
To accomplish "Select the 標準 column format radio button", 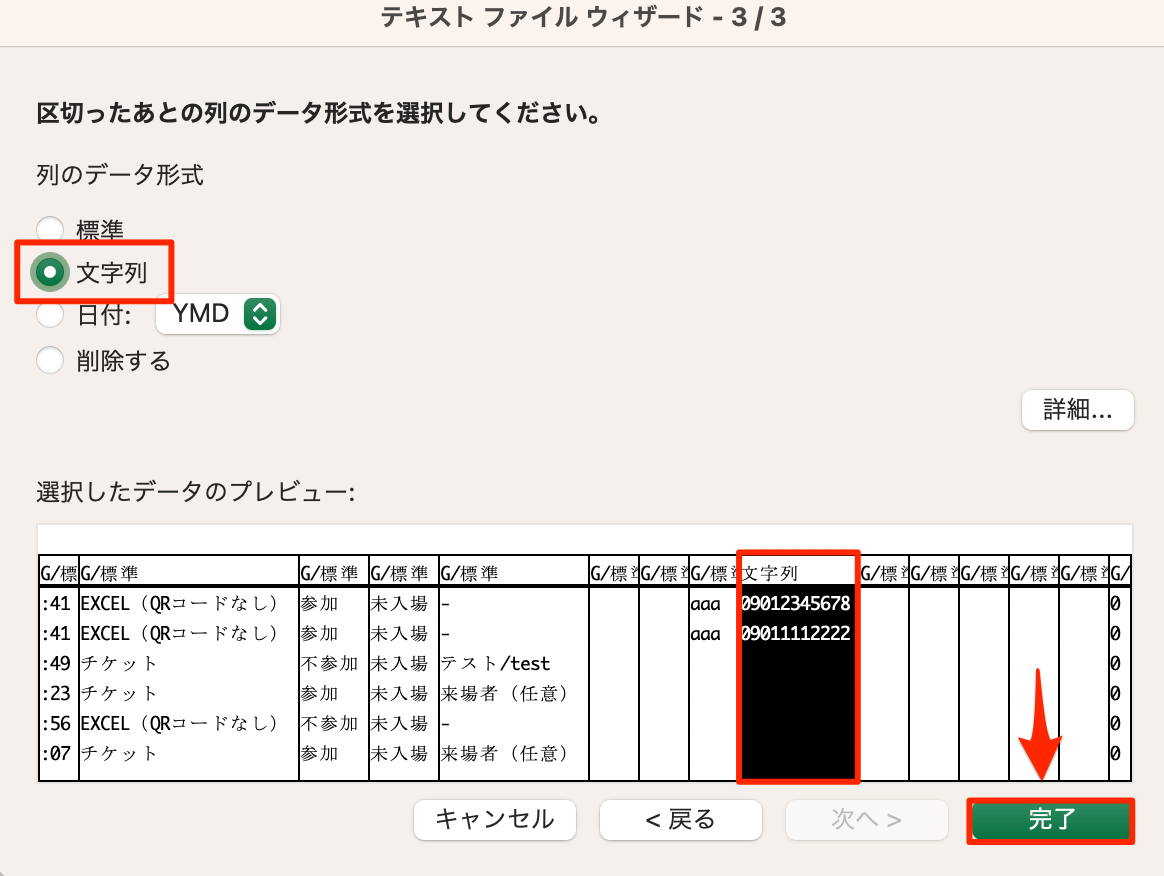I will (x=50, y=229).
